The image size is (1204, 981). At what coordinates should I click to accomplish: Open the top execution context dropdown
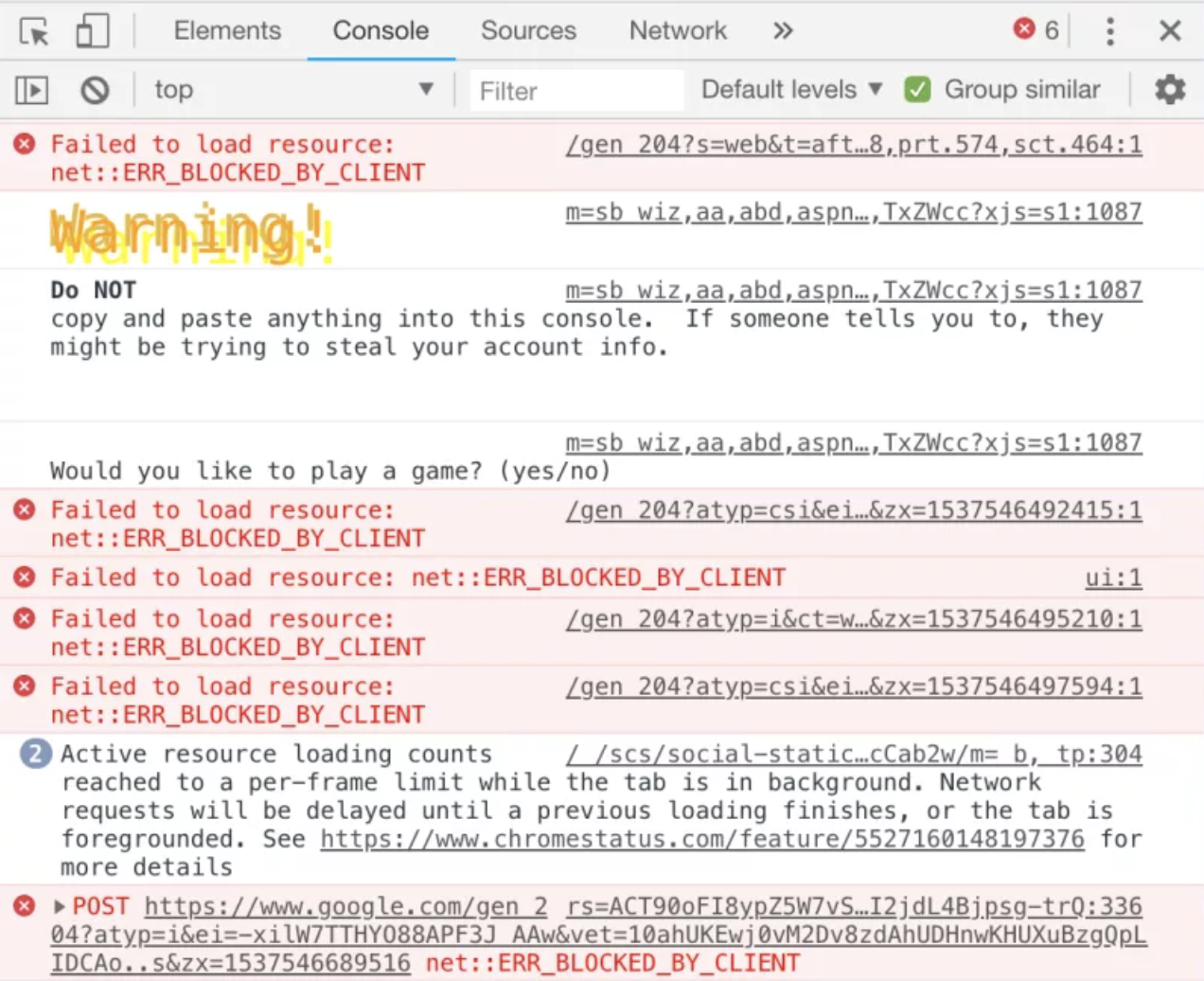coord(293,90)
